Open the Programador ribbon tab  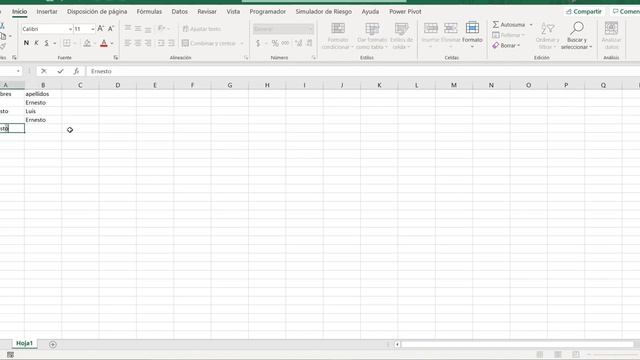tap(268, 11)
